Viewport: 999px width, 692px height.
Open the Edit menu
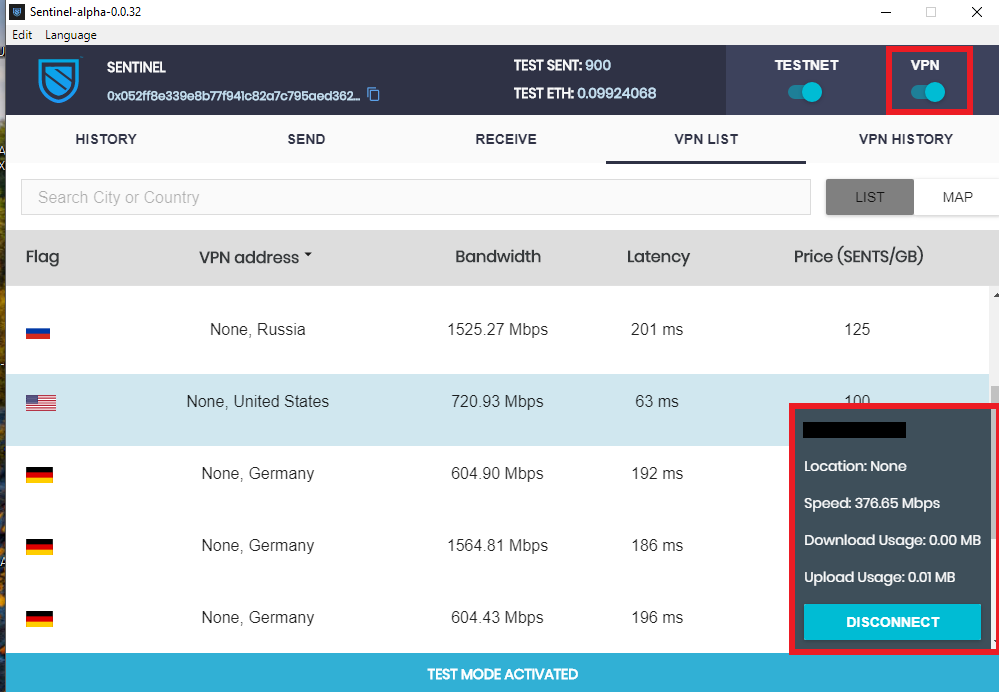tap(22, 35)
